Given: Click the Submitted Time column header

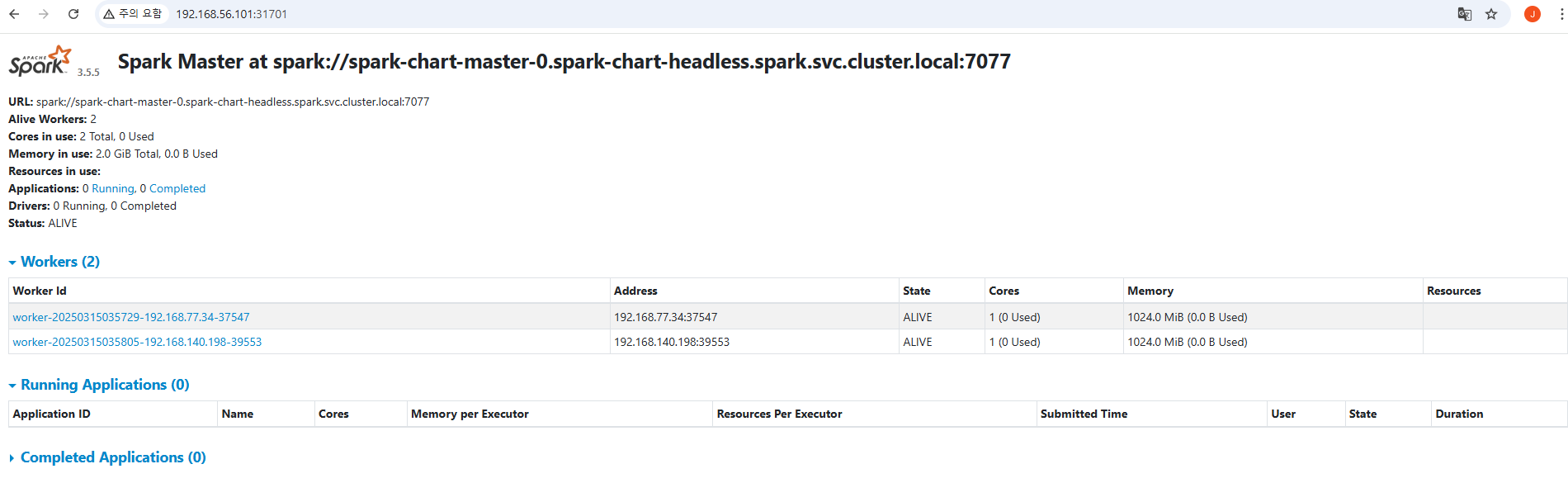Looking at the screenshot, I should (1084, 413).
